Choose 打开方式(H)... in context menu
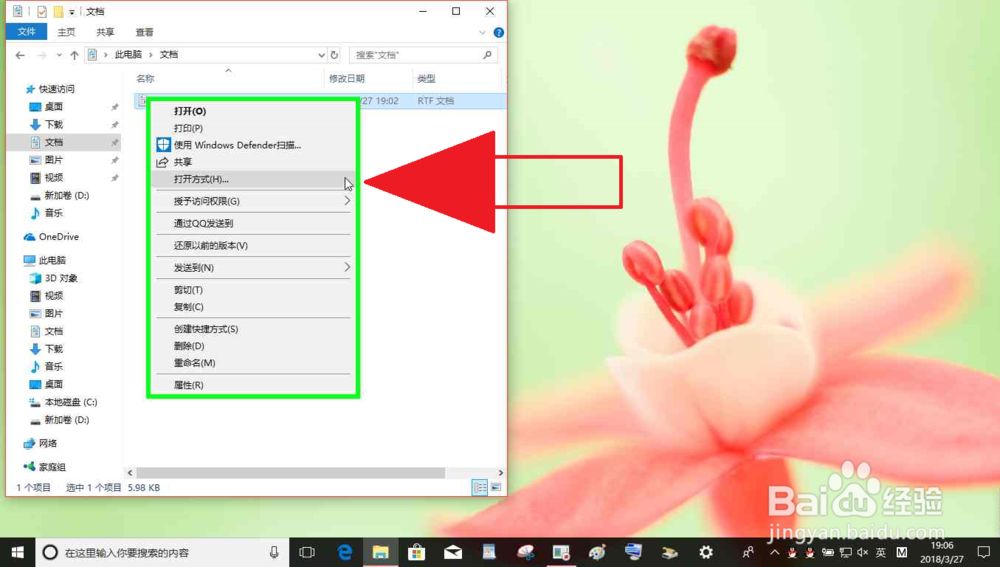 pyautogui.click(x=253, y=179)
